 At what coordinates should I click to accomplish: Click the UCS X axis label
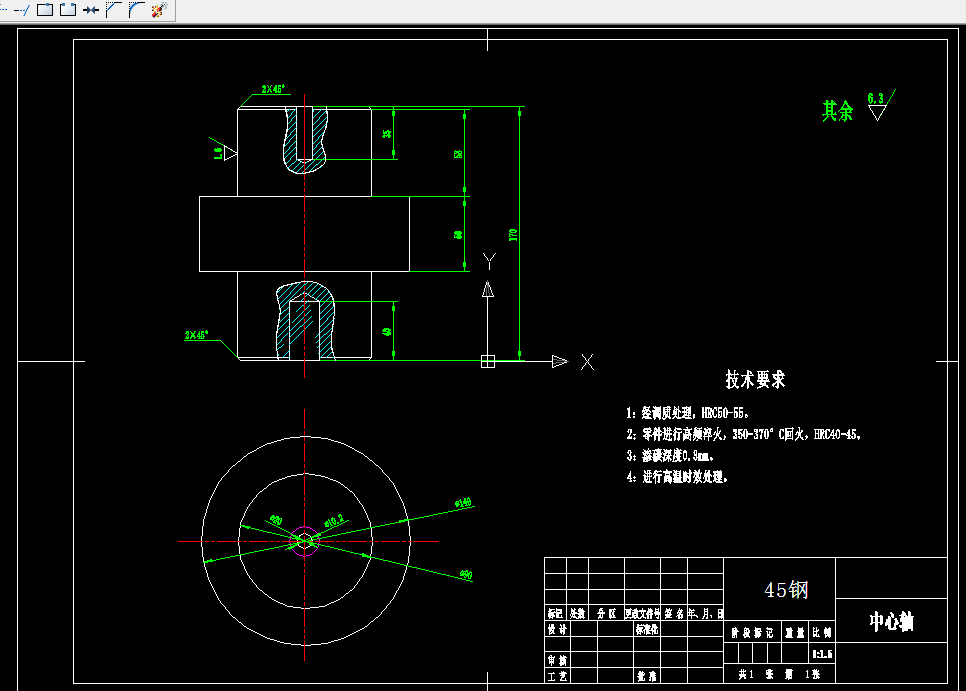(587, 362)
